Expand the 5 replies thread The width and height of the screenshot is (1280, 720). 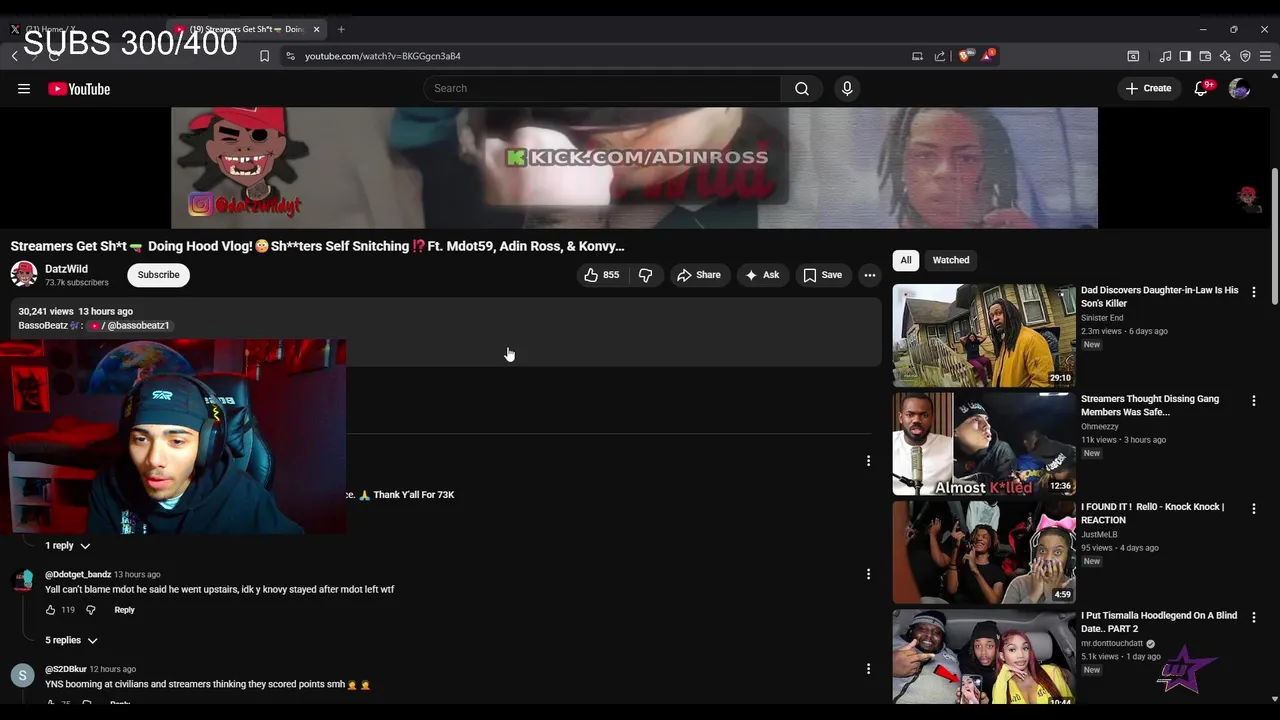pyautogui.click(x=72, y=640)
